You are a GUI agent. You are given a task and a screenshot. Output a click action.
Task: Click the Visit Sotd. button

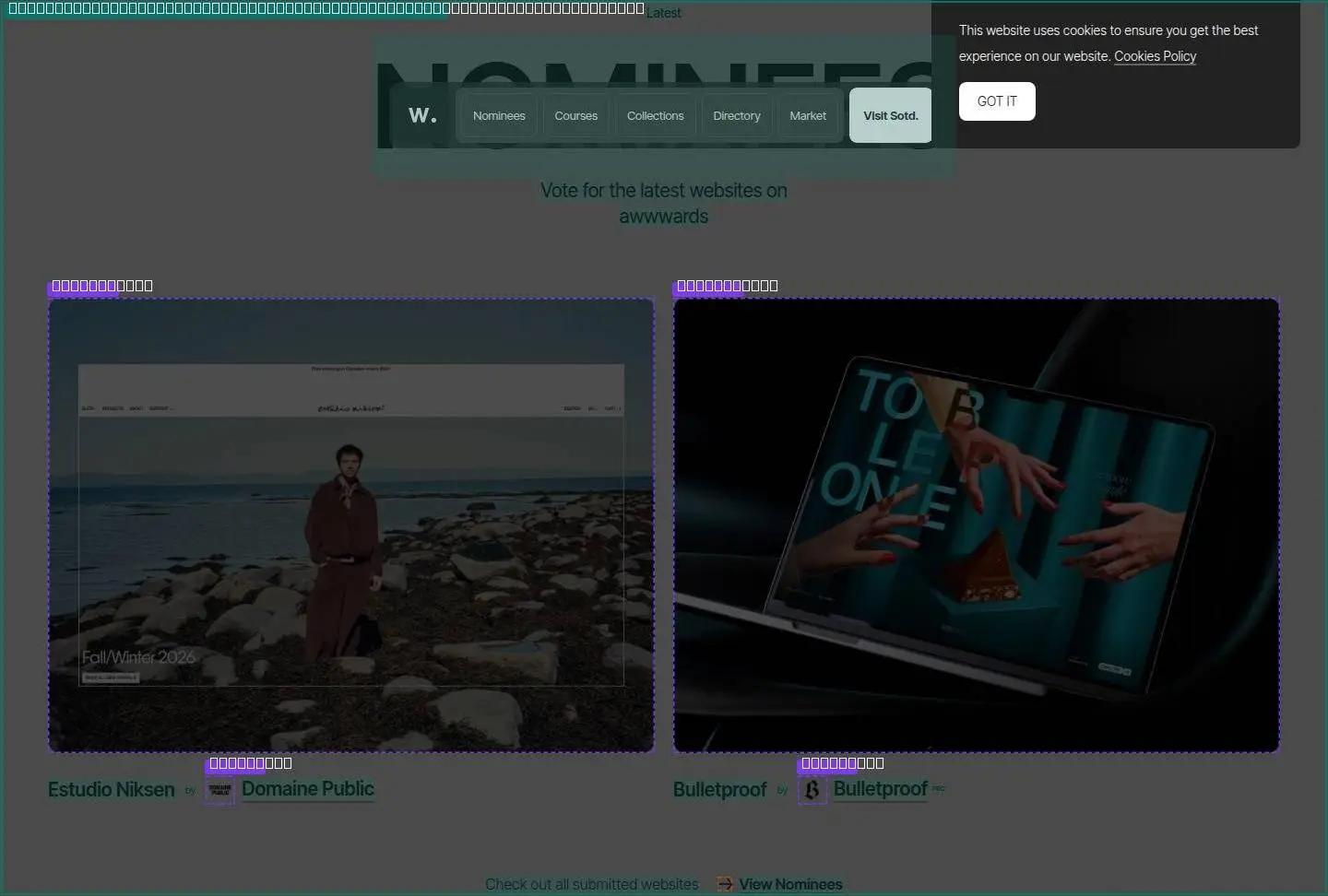click(891, 115)
